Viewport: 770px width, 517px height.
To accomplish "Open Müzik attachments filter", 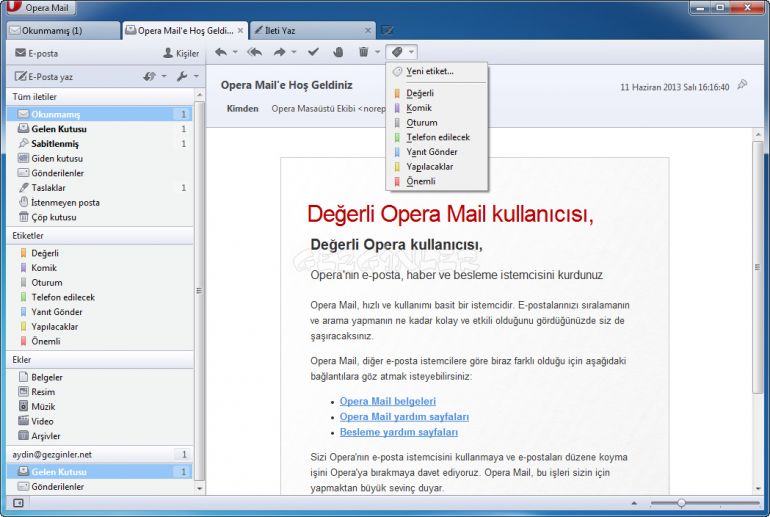I will 100,407.
